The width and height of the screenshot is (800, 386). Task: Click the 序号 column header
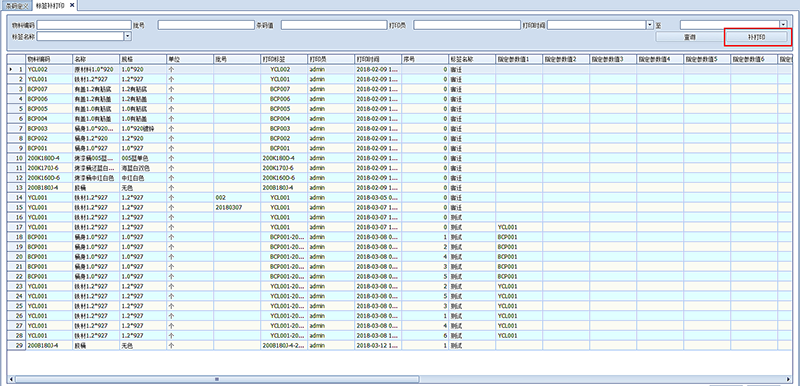[425, 59]
